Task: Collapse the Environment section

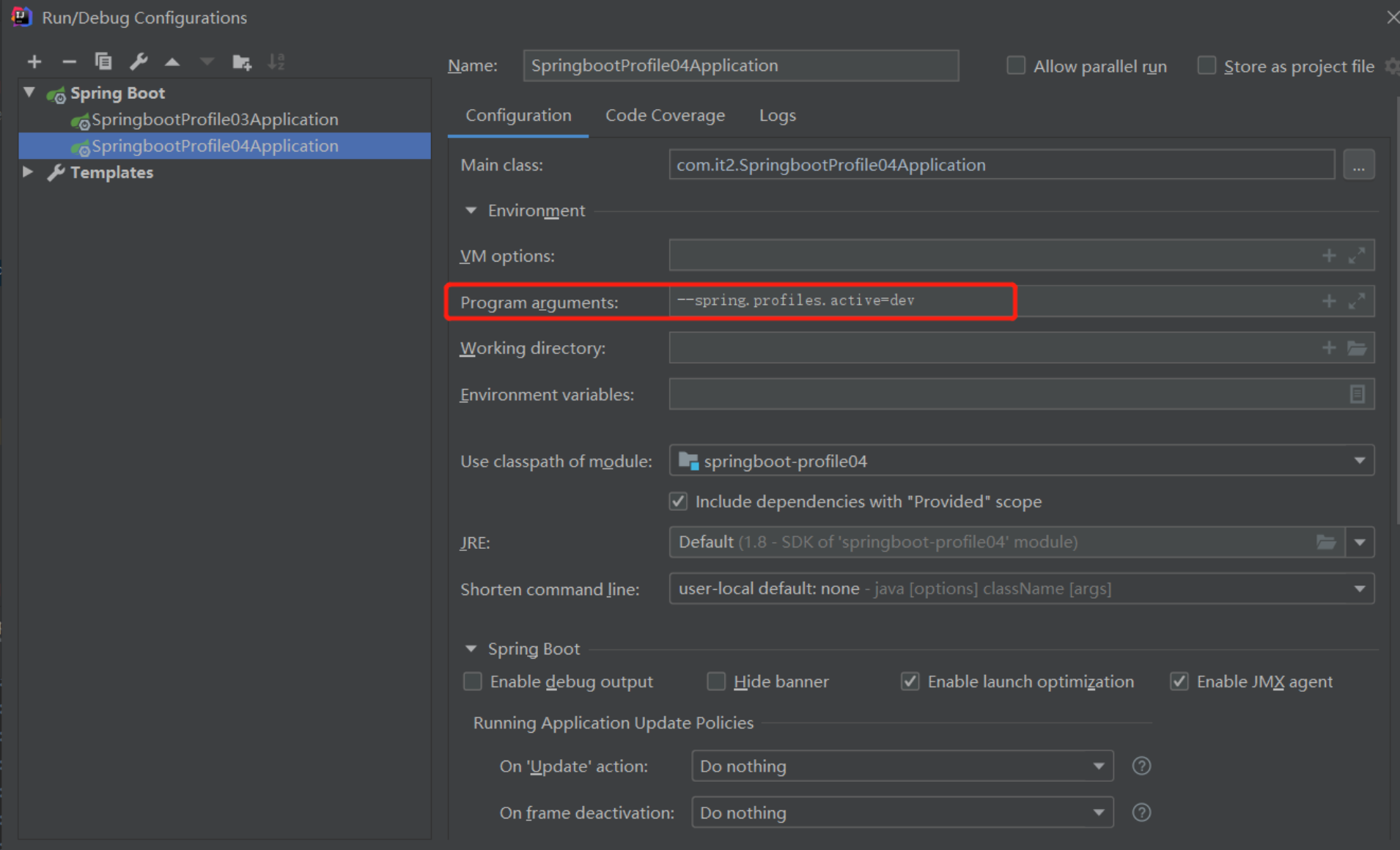Action: [x=471, y=210]
